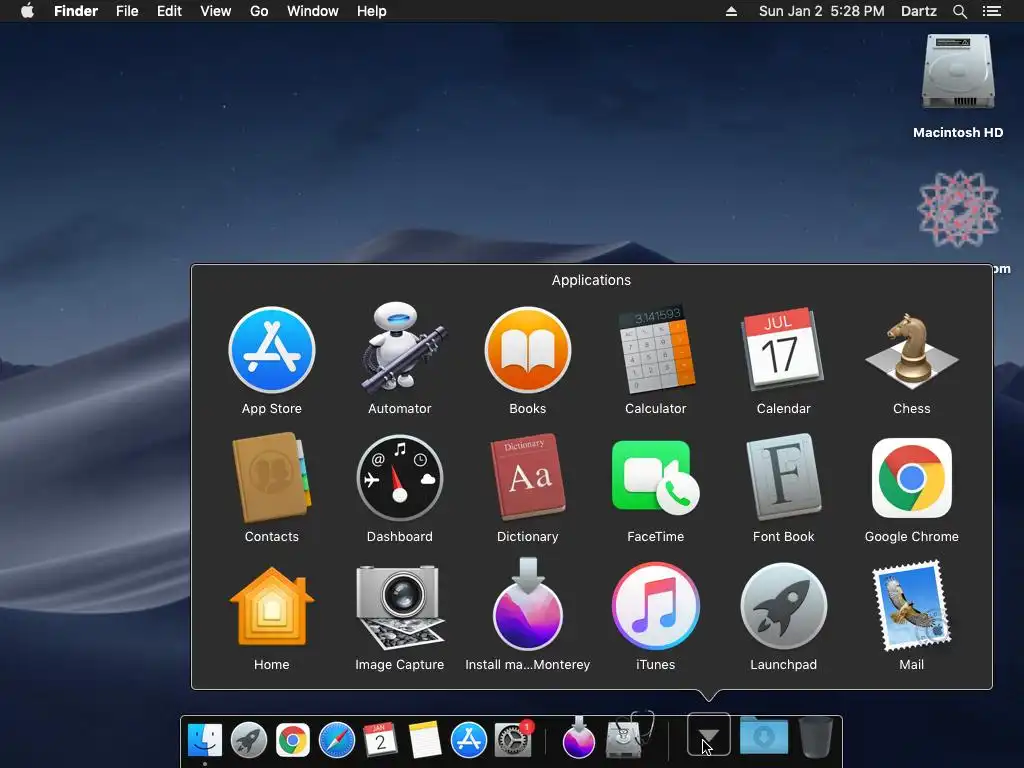Open App Store from Applications stack
The width and height of the screenshot is (1024, 768).
click(272, 351)
